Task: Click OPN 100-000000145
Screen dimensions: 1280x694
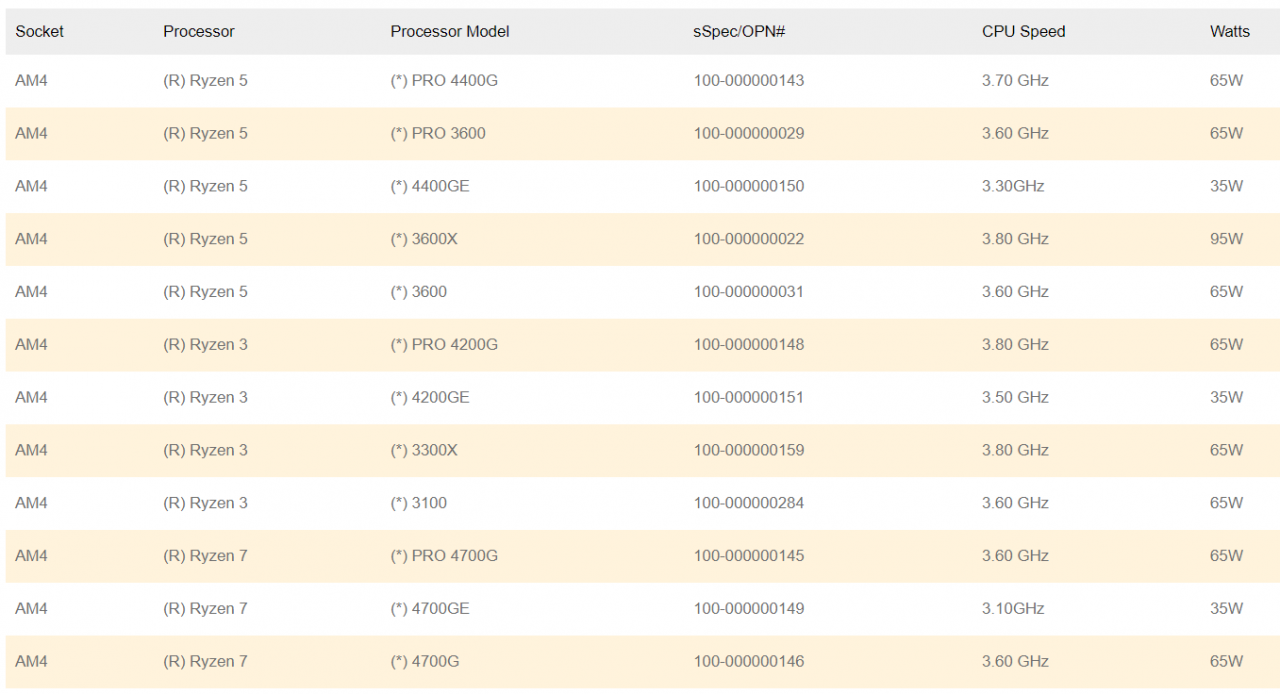Action: click(749, 556)
